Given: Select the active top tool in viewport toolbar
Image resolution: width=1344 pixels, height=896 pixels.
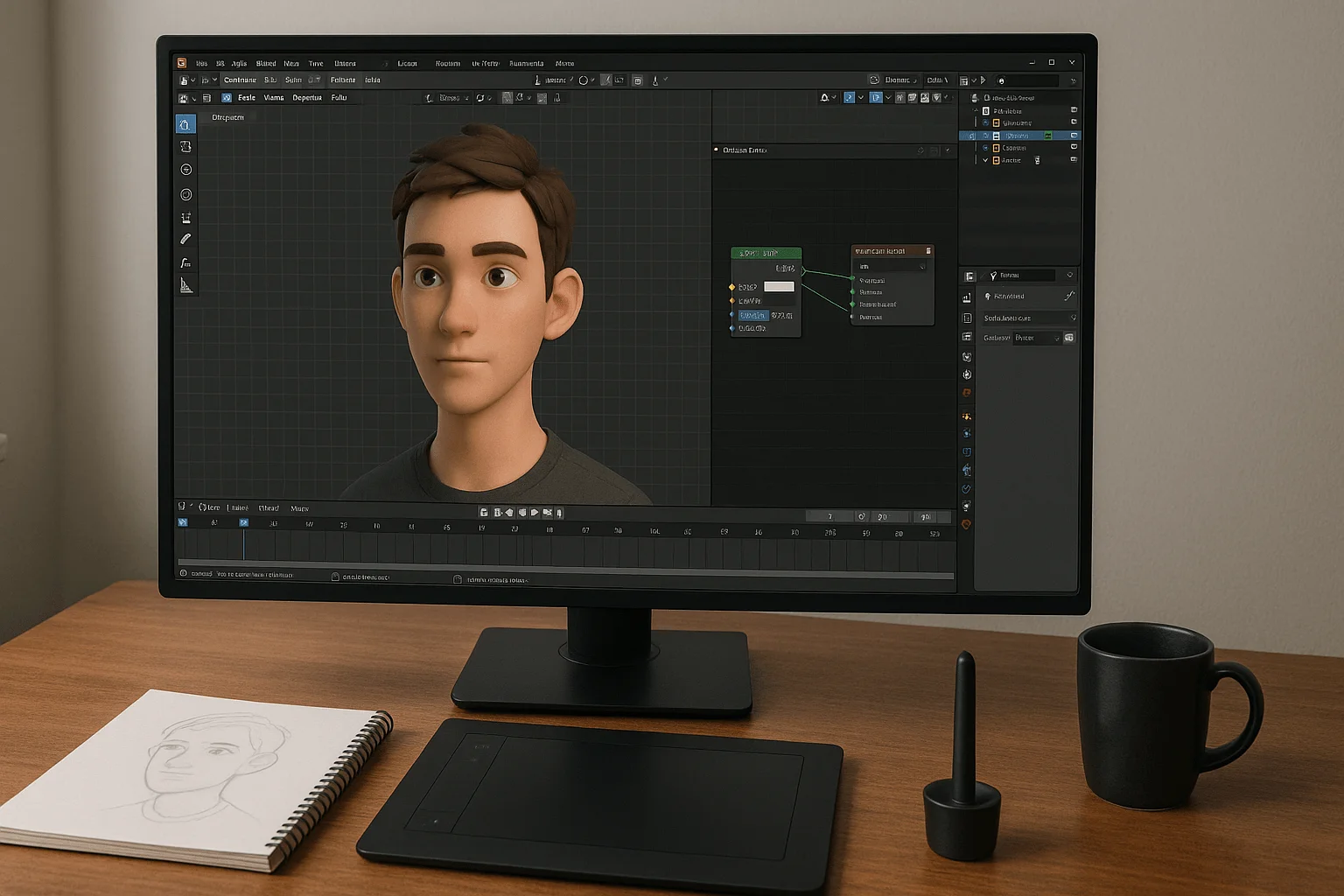Looking at the screenshot, I should pyautogui.click(x=185, y=124).
